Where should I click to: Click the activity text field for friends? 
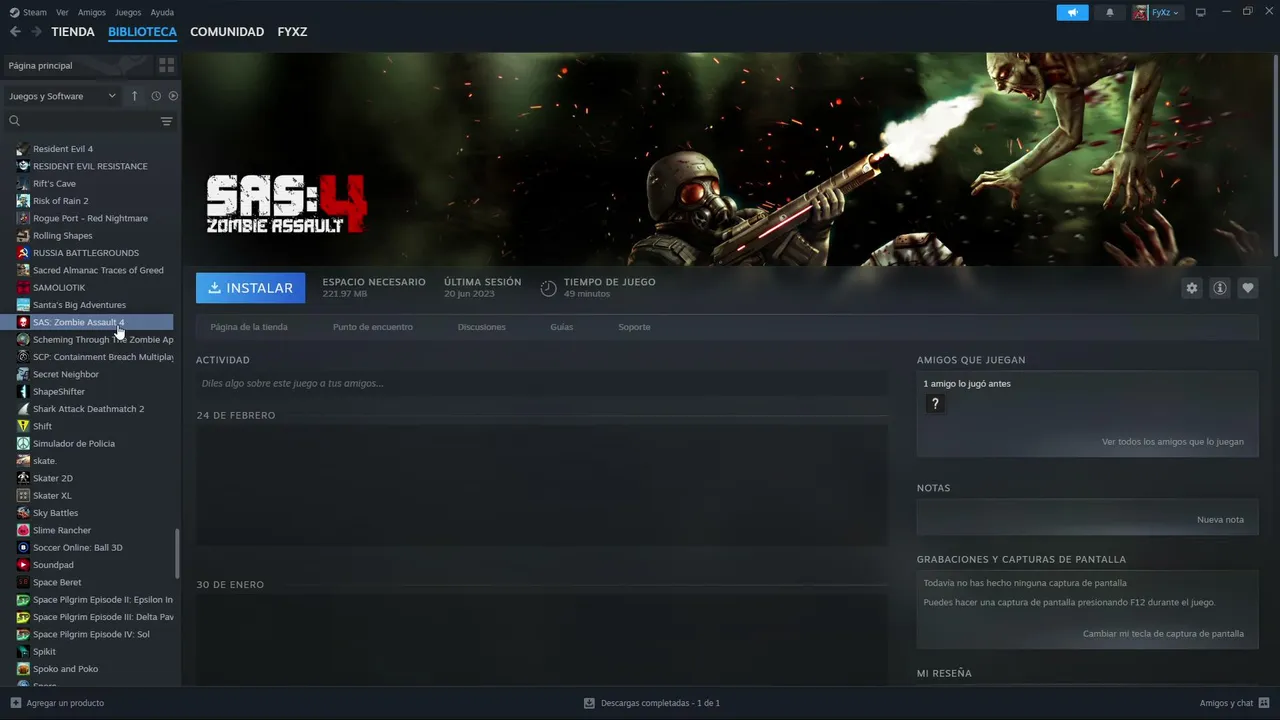click(x=542, y=383)
